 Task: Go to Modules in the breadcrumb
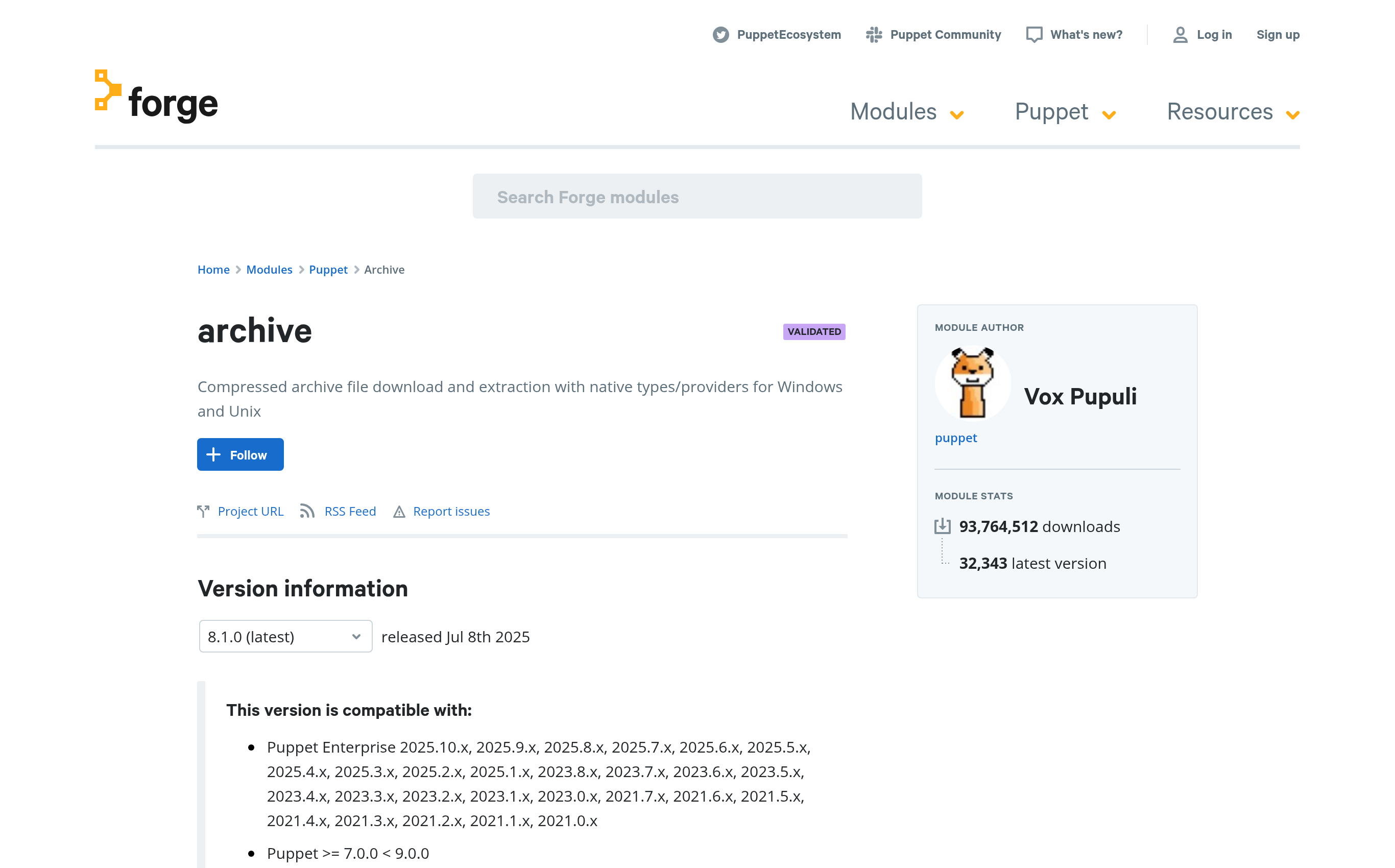coord(269,270)
